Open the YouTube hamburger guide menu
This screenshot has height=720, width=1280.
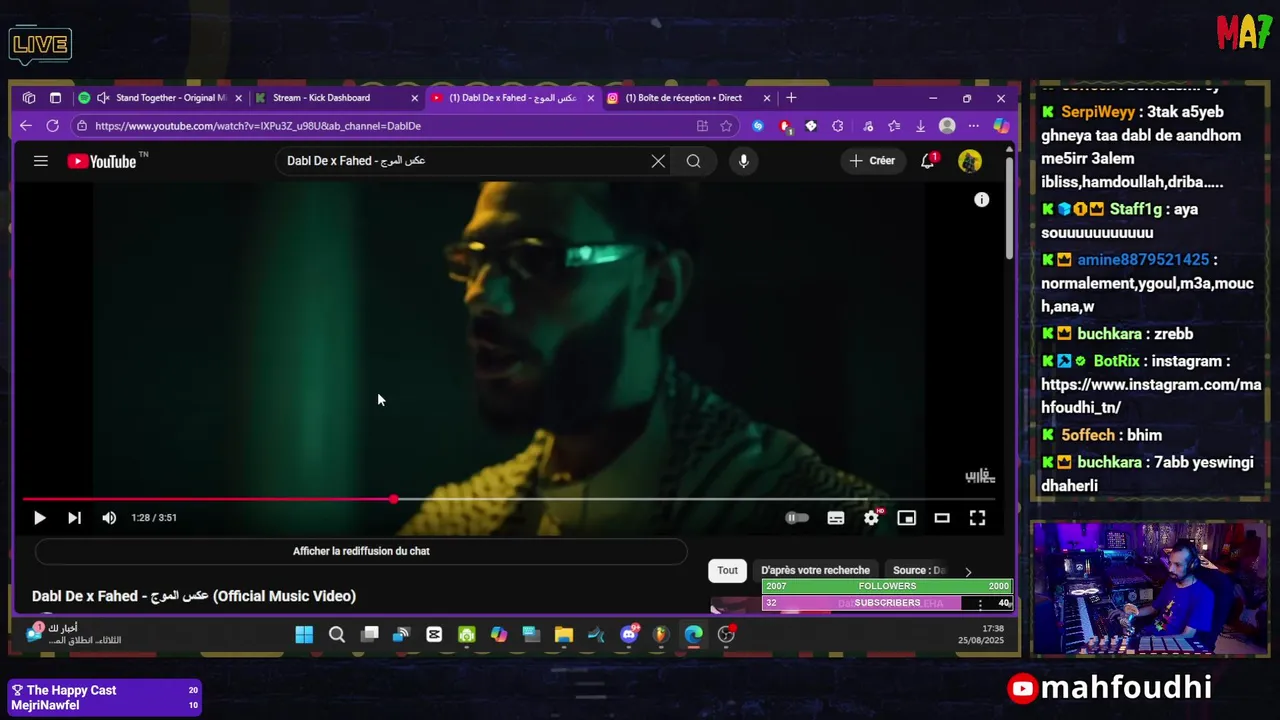[x=41, y=161]
